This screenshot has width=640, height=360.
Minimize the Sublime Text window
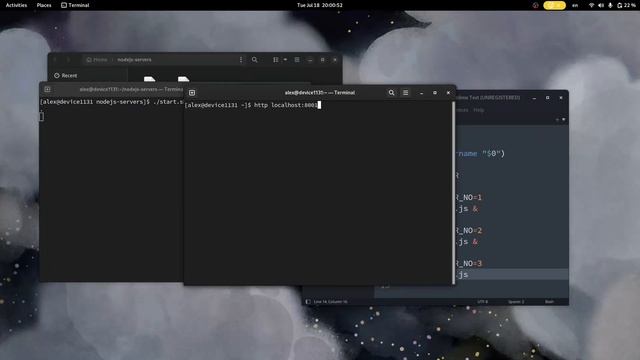coord(534,98)
